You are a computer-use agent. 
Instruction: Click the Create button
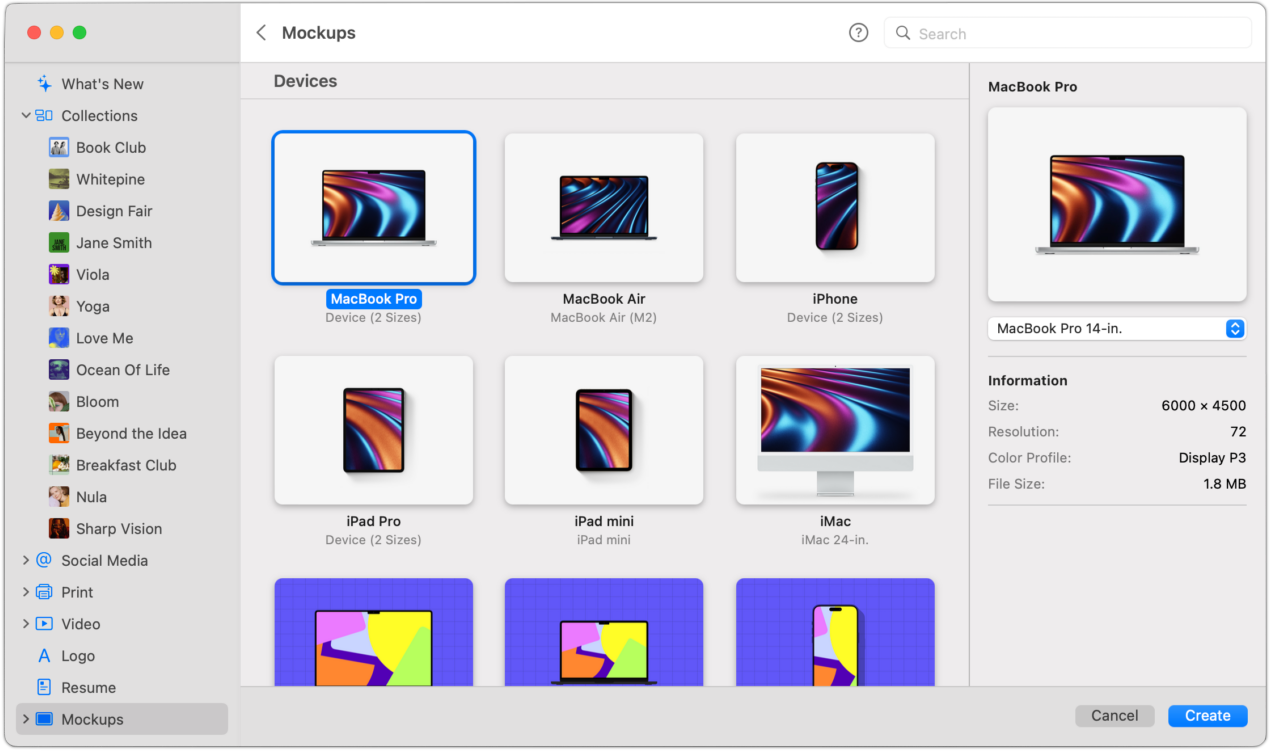pyautogui.click(x=1208, y=716)
